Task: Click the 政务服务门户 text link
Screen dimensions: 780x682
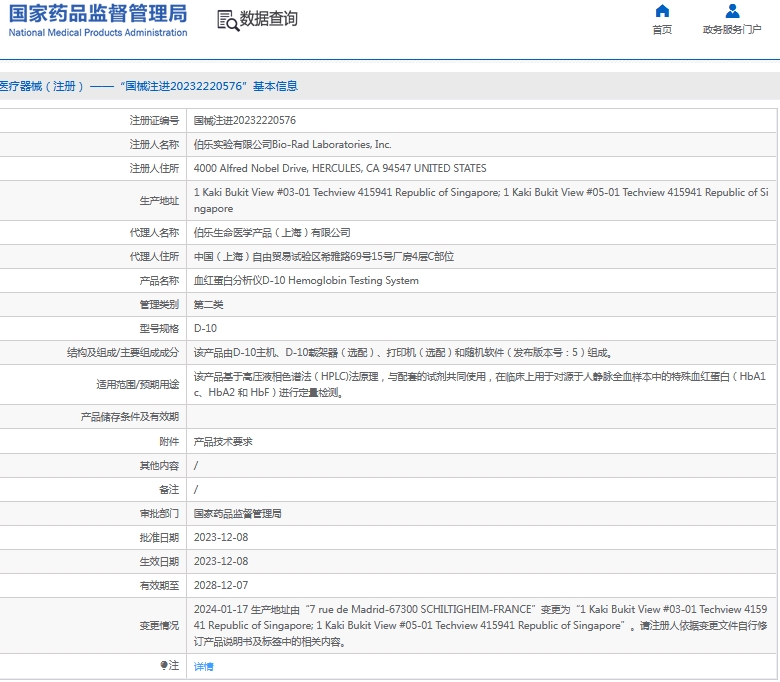Action: (x=732, y=30)
